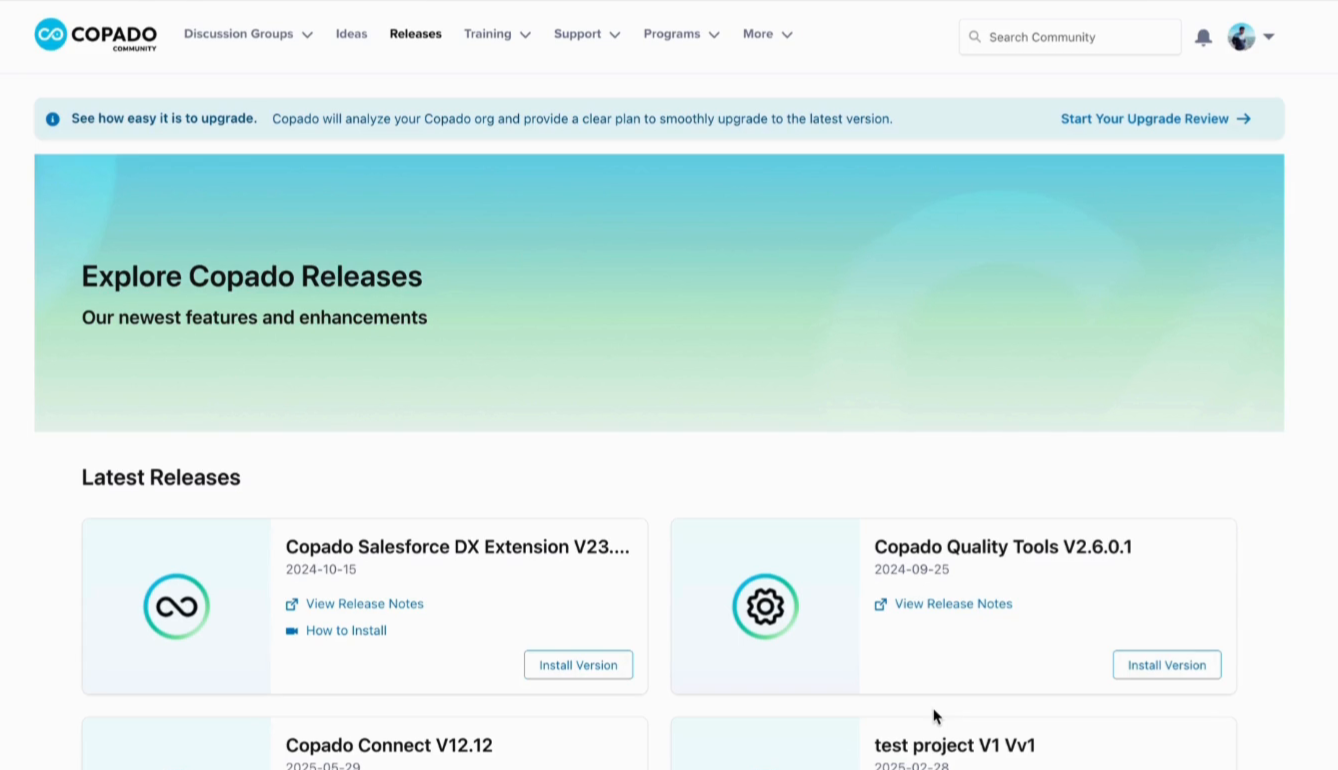Screen dimensions: 1338x770
Task: Click the search magnifier icon
Action: coord(975,37)
